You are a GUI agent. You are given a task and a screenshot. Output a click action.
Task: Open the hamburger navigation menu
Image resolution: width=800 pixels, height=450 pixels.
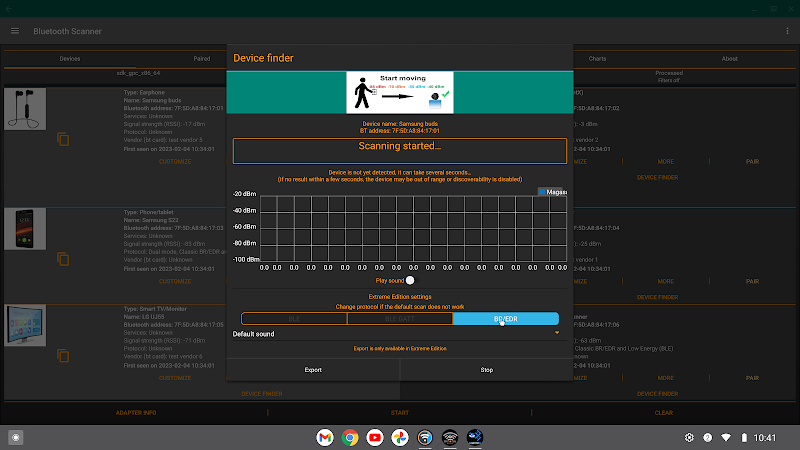coord(15,31)
